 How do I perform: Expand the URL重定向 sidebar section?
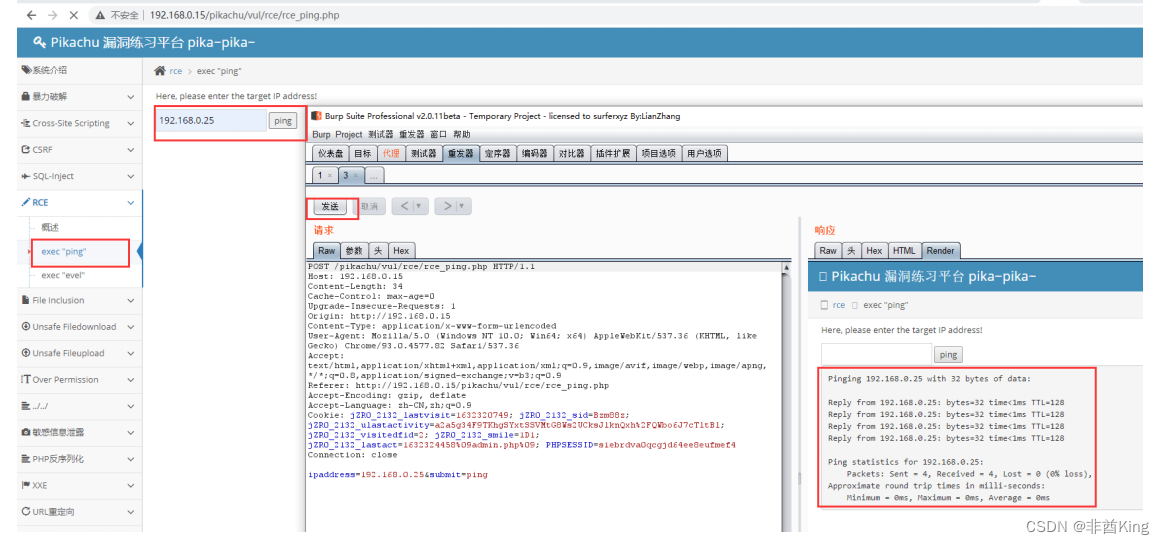click(80, 512)
